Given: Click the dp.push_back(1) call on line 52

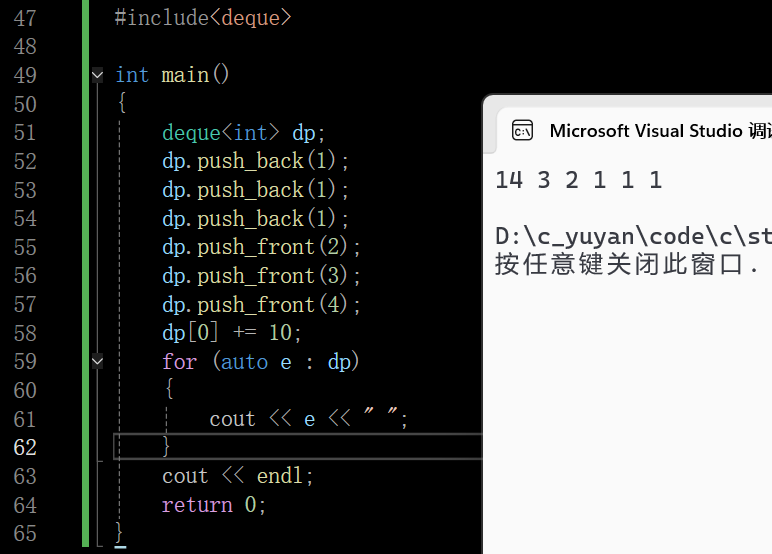Looking at the screenshot, I should [255, 162].
